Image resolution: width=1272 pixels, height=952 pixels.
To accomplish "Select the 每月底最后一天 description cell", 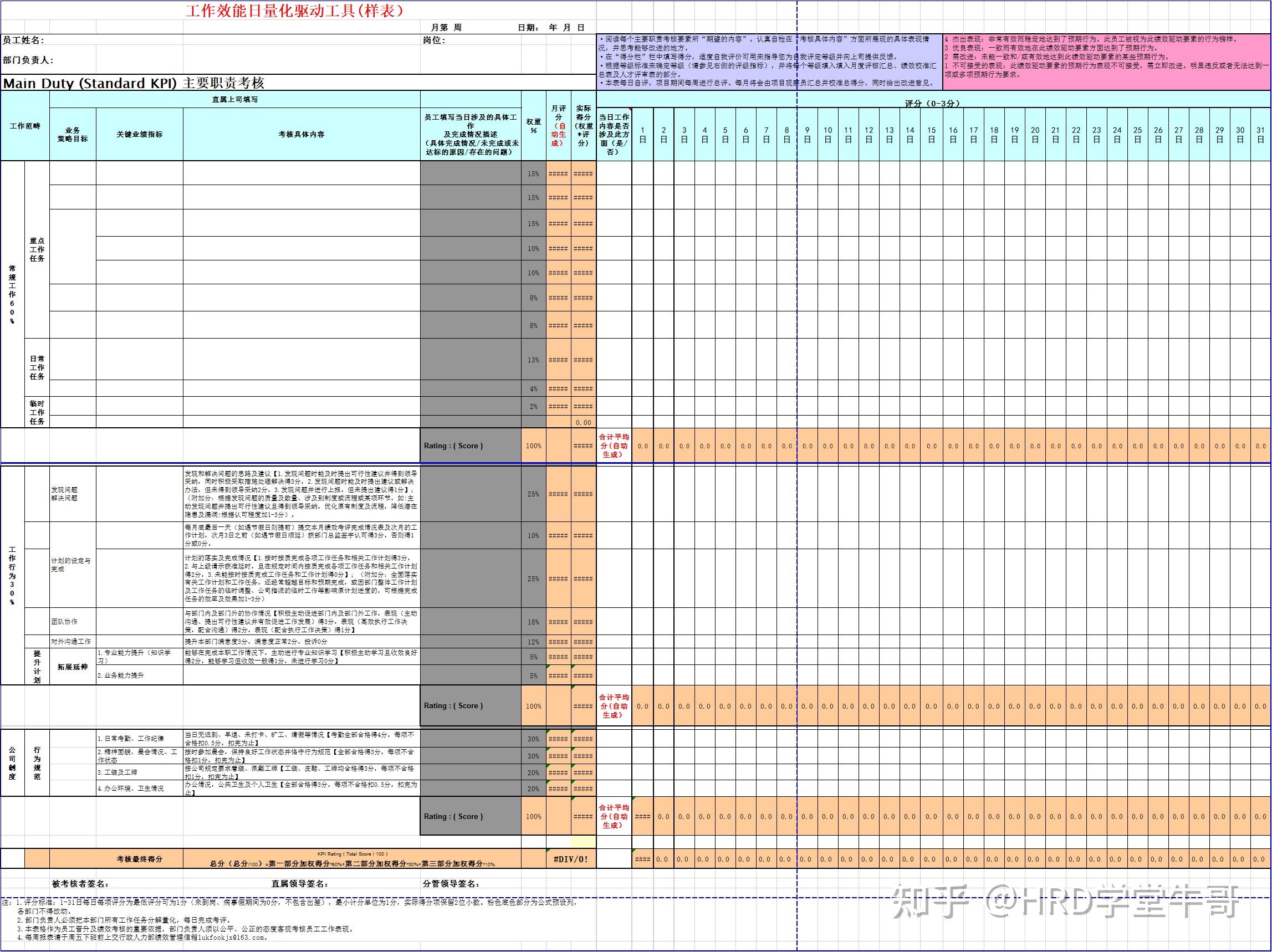I will coord(302,535).
